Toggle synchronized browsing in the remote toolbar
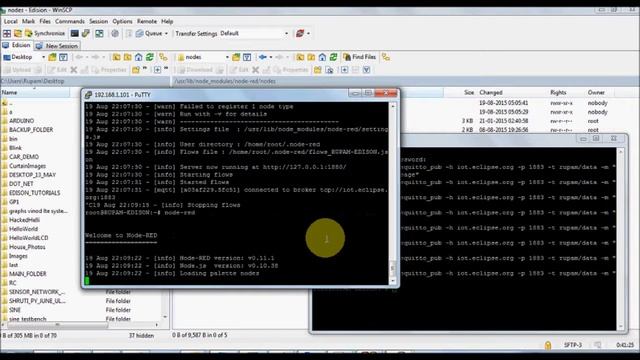Viewport: 640px width, 360px height. (x=386, y=57)
